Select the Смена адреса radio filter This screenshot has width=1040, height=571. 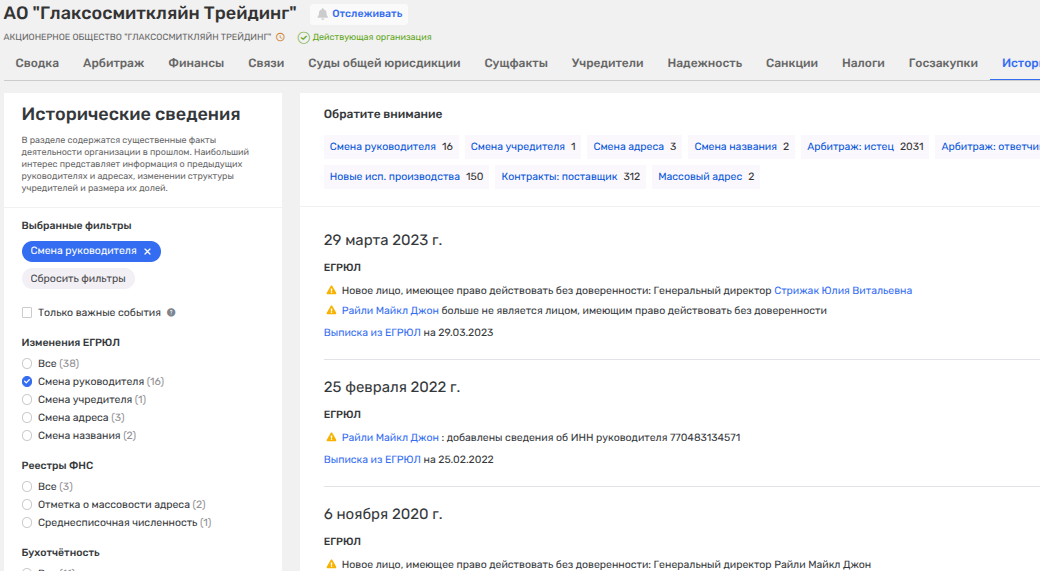click(28, 418)
